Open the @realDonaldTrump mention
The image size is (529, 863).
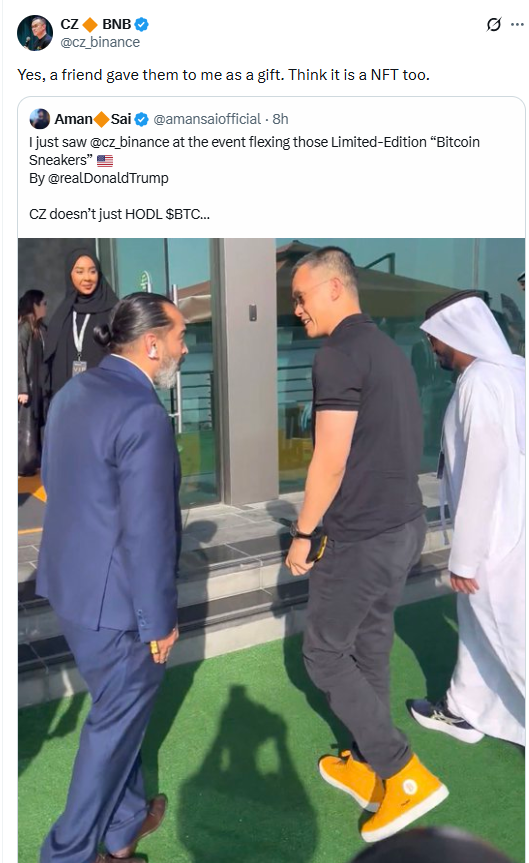pos(108,178)
